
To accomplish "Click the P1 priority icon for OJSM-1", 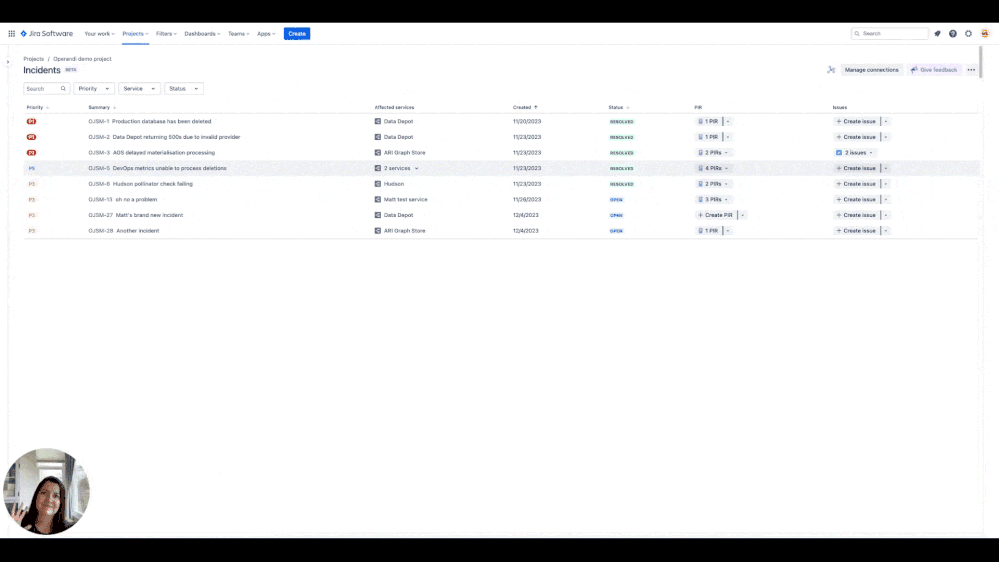I will tap(31, 121).
